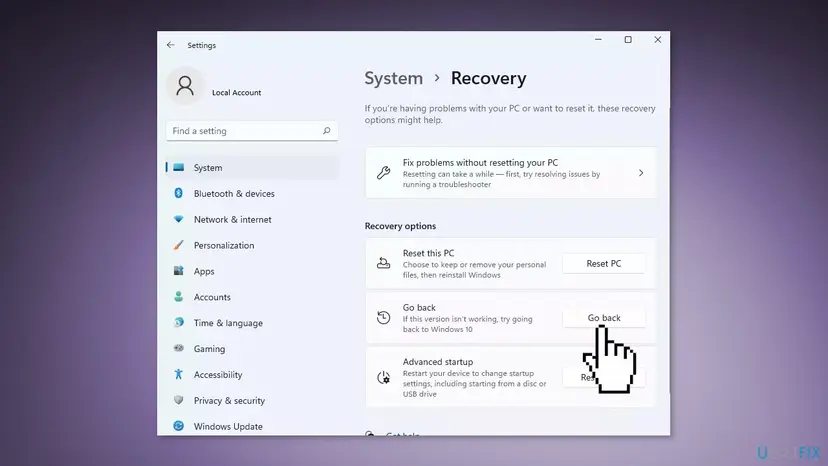This screenshot has width=828, height=466.
Task: Click the back arrow in Settings title bar
Action: pos(170,45)
